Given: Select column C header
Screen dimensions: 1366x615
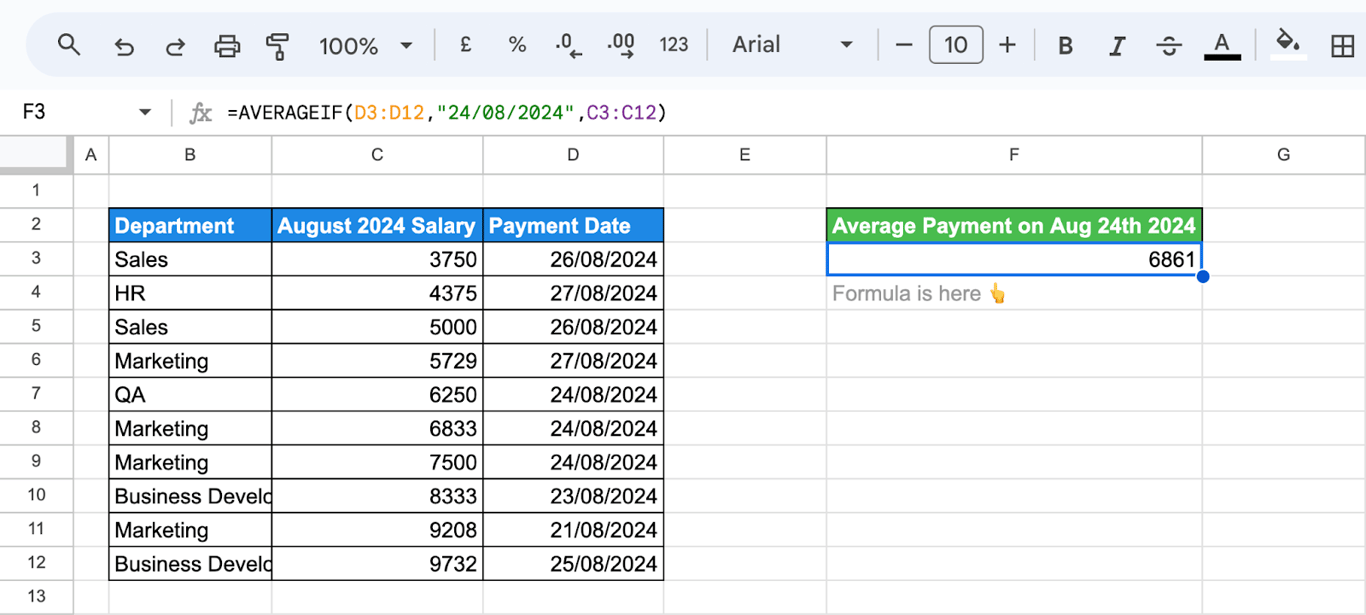Looking at the screenshot, I should coord(377,154).
